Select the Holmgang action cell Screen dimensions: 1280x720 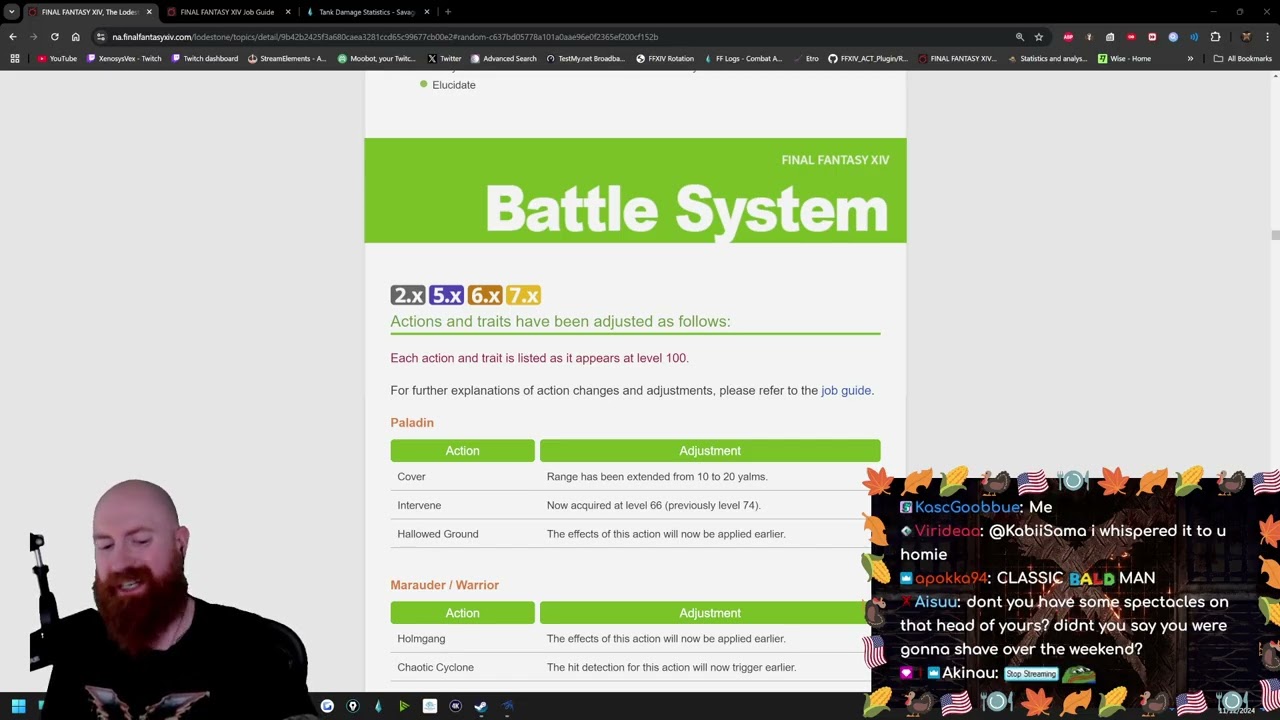point(462,639)
